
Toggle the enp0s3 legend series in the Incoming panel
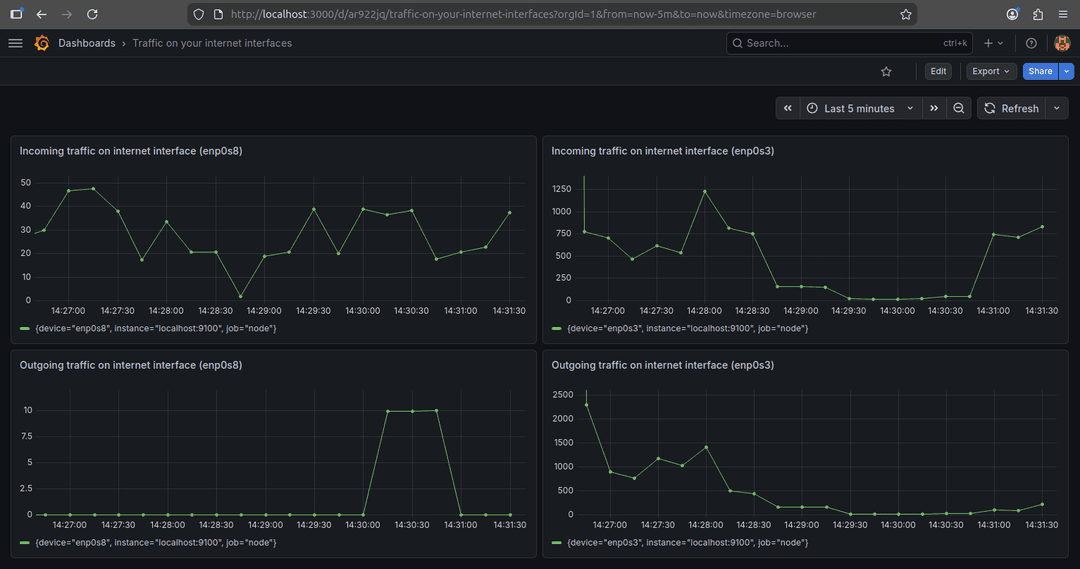coord(687,329)
